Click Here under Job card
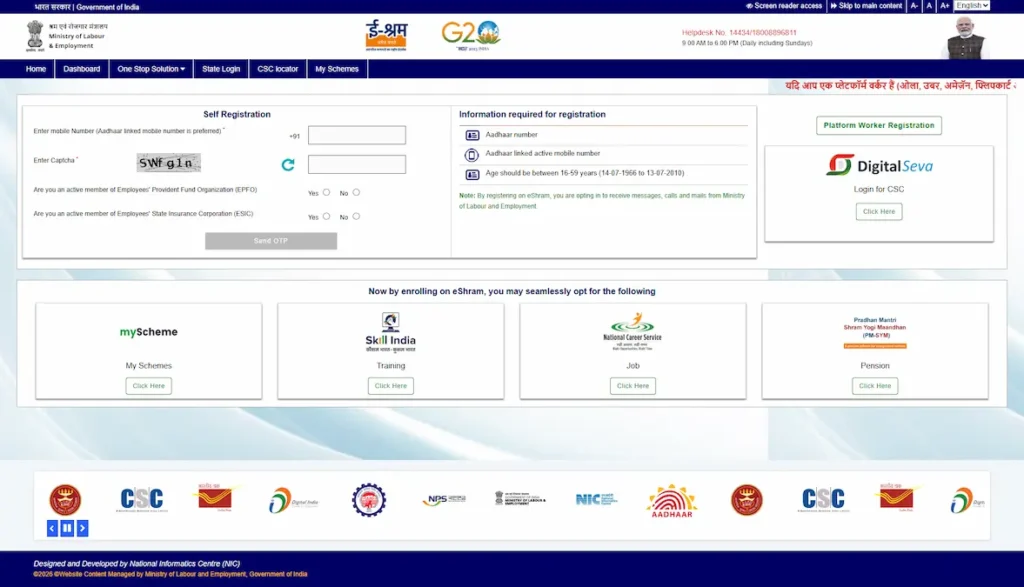 [633, 386]
